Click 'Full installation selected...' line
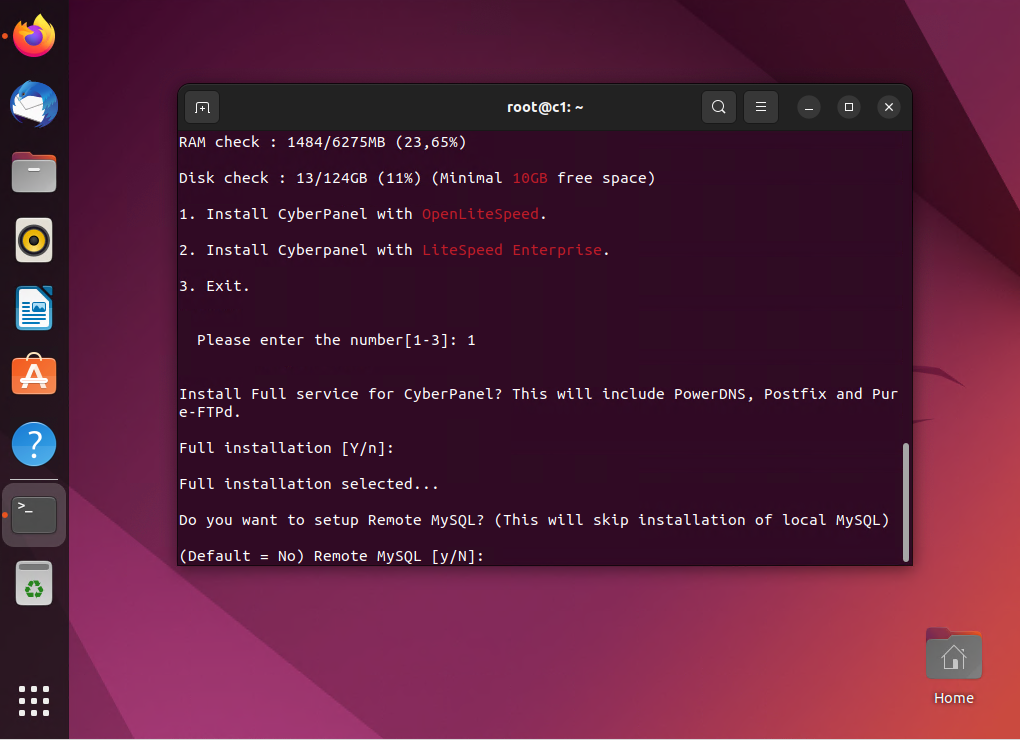The image size is (1020, 740). point(309,484)
